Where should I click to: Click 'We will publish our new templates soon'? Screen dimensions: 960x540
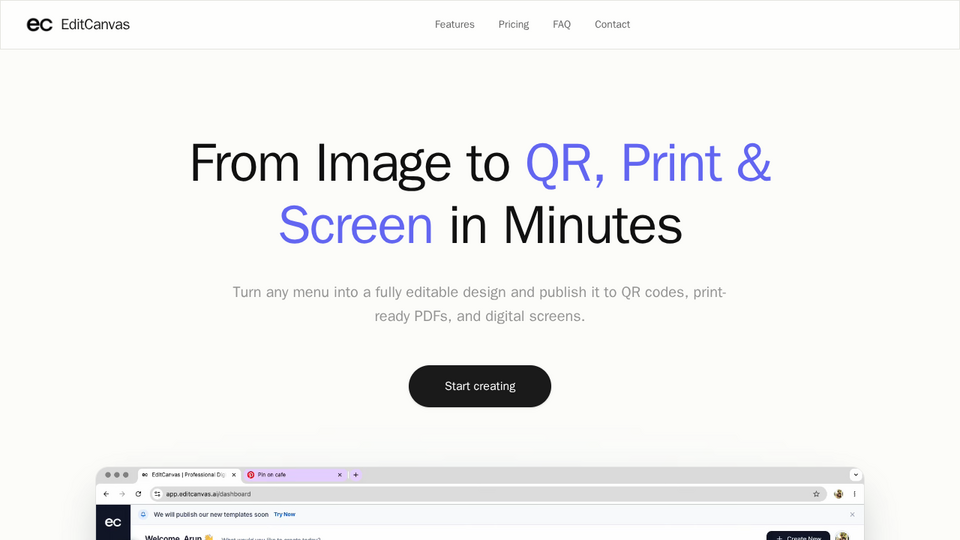click(x=211, y=514)
